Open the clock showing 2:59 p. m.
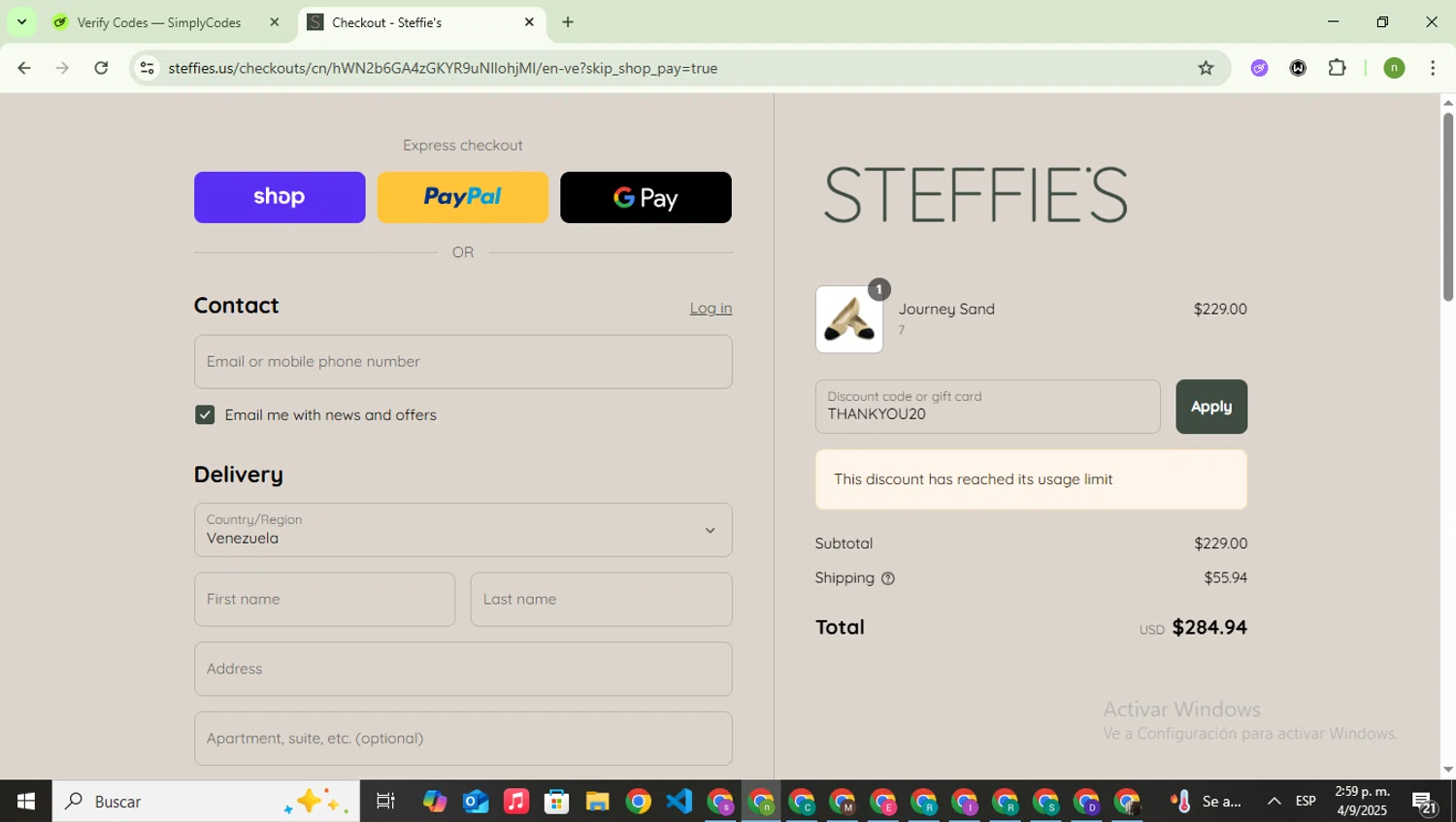 tap(1363, 802)
